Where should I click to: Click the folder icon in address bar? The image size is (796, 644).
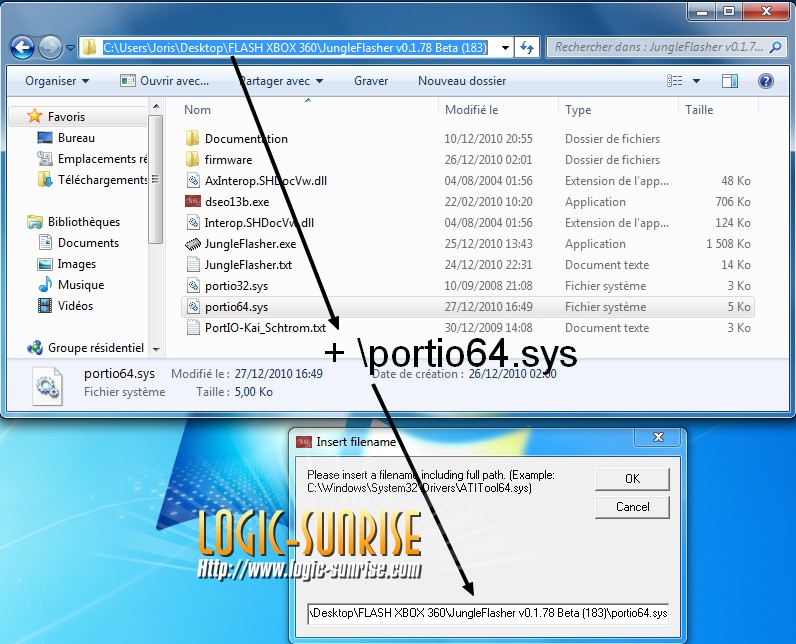(x=89, y=47)
